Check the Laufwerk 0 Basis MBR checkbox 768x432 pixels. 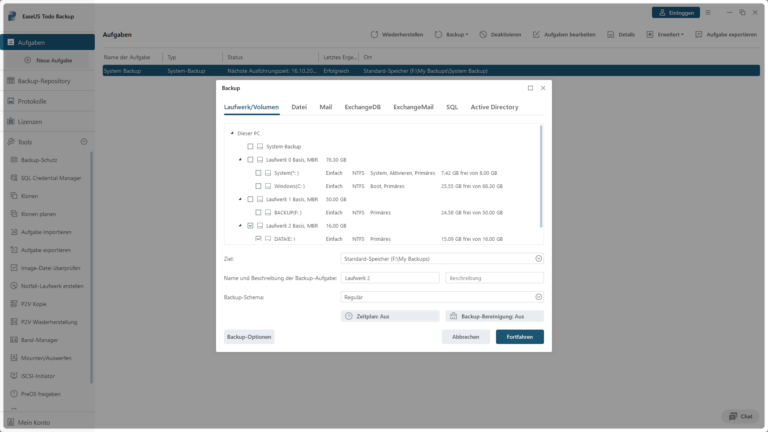click(250, 160)
